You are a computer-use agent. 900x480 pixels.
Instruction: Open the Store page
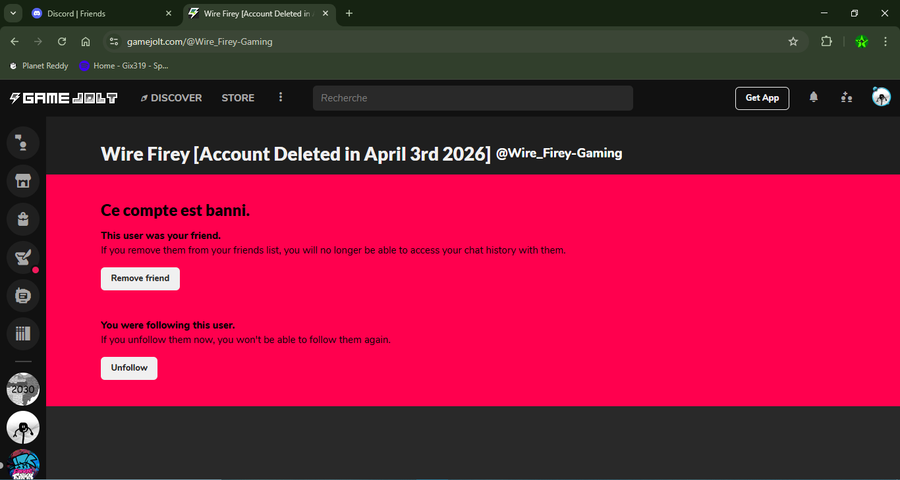[238, 98]
